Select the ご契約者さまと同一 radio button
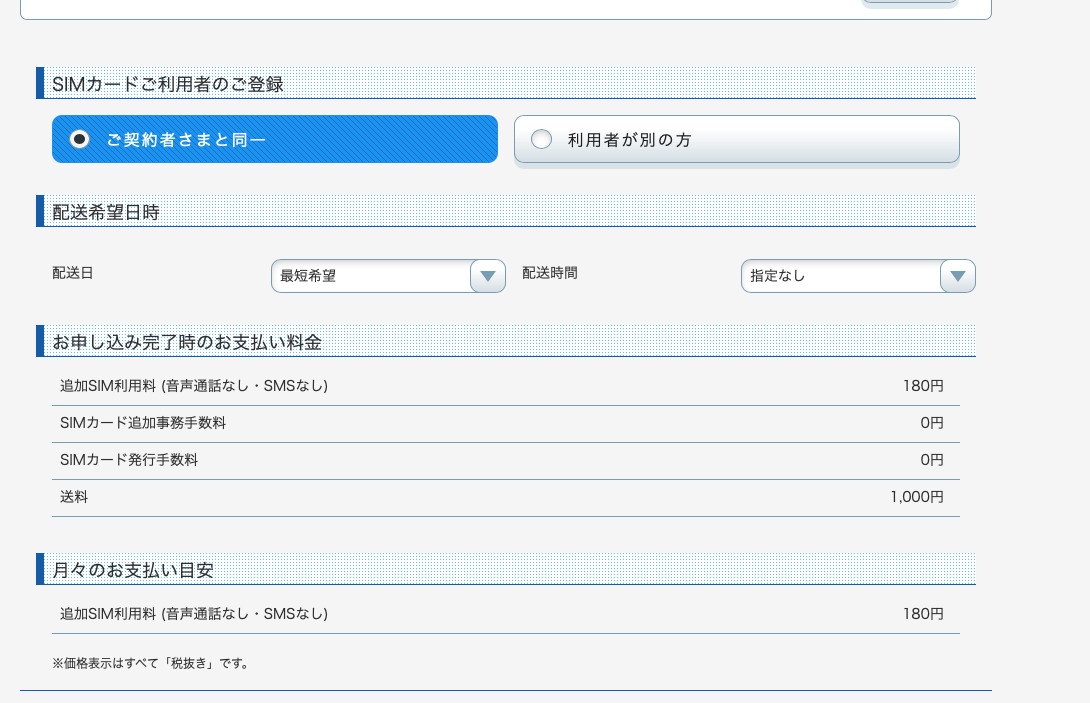Image resolution: width=1090 pixels, height=703 pixels. pos(80,139)
